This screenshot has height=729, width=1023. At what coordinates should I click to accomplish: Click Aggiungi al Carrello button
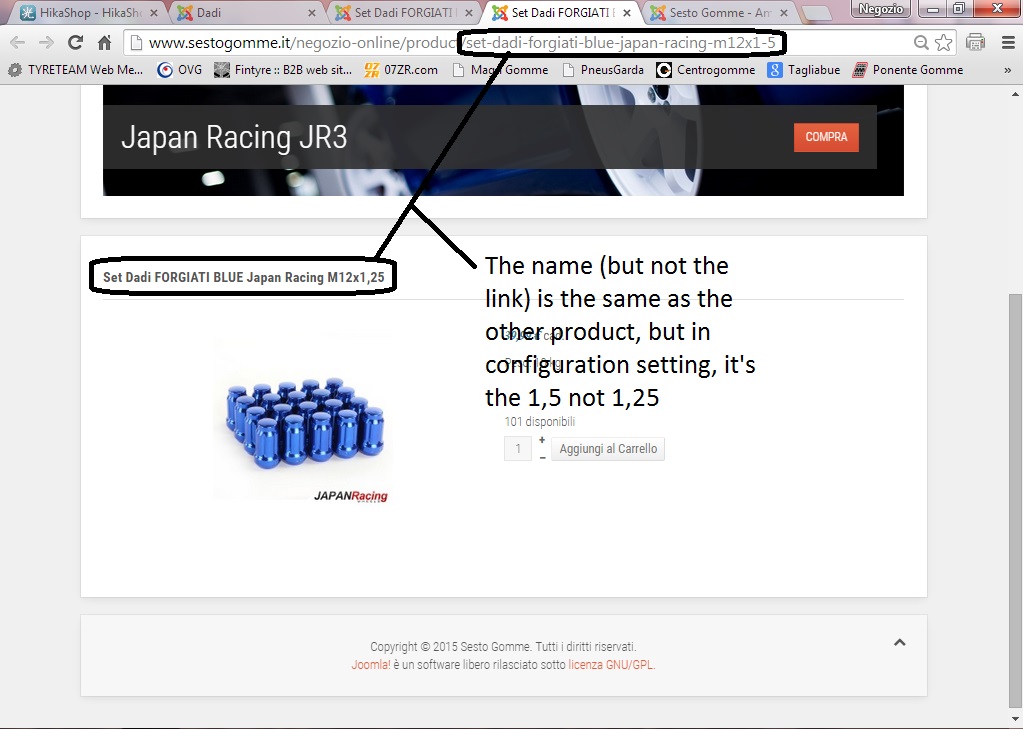point(608,449)
